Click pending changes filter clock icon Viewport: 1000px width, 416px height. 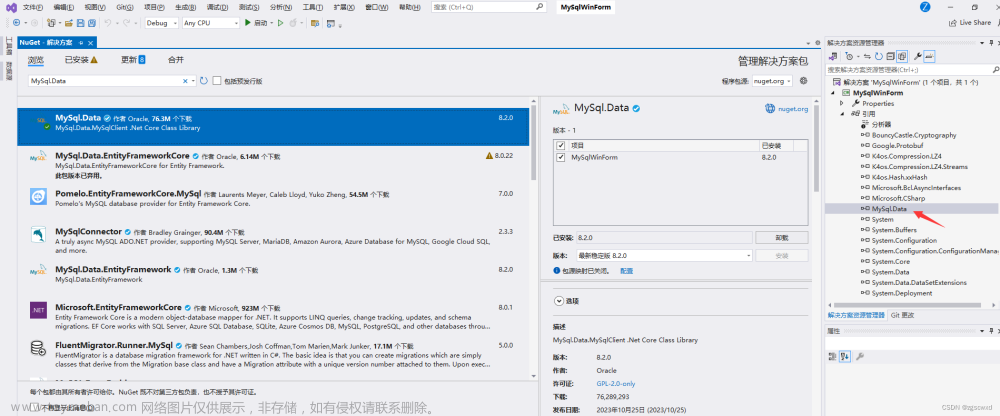(849, 56)
